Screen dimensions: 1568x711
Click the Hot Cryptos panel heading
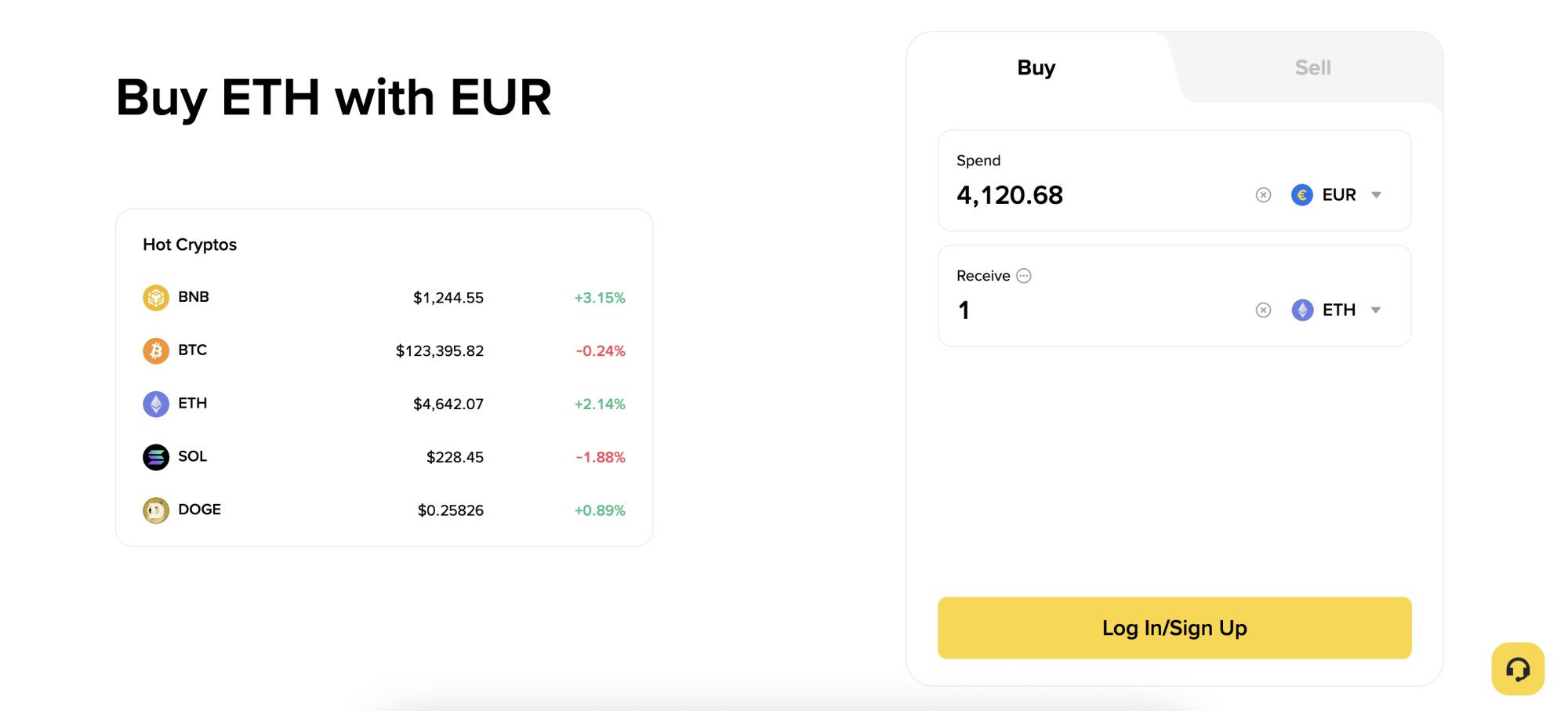pos(189,244)
